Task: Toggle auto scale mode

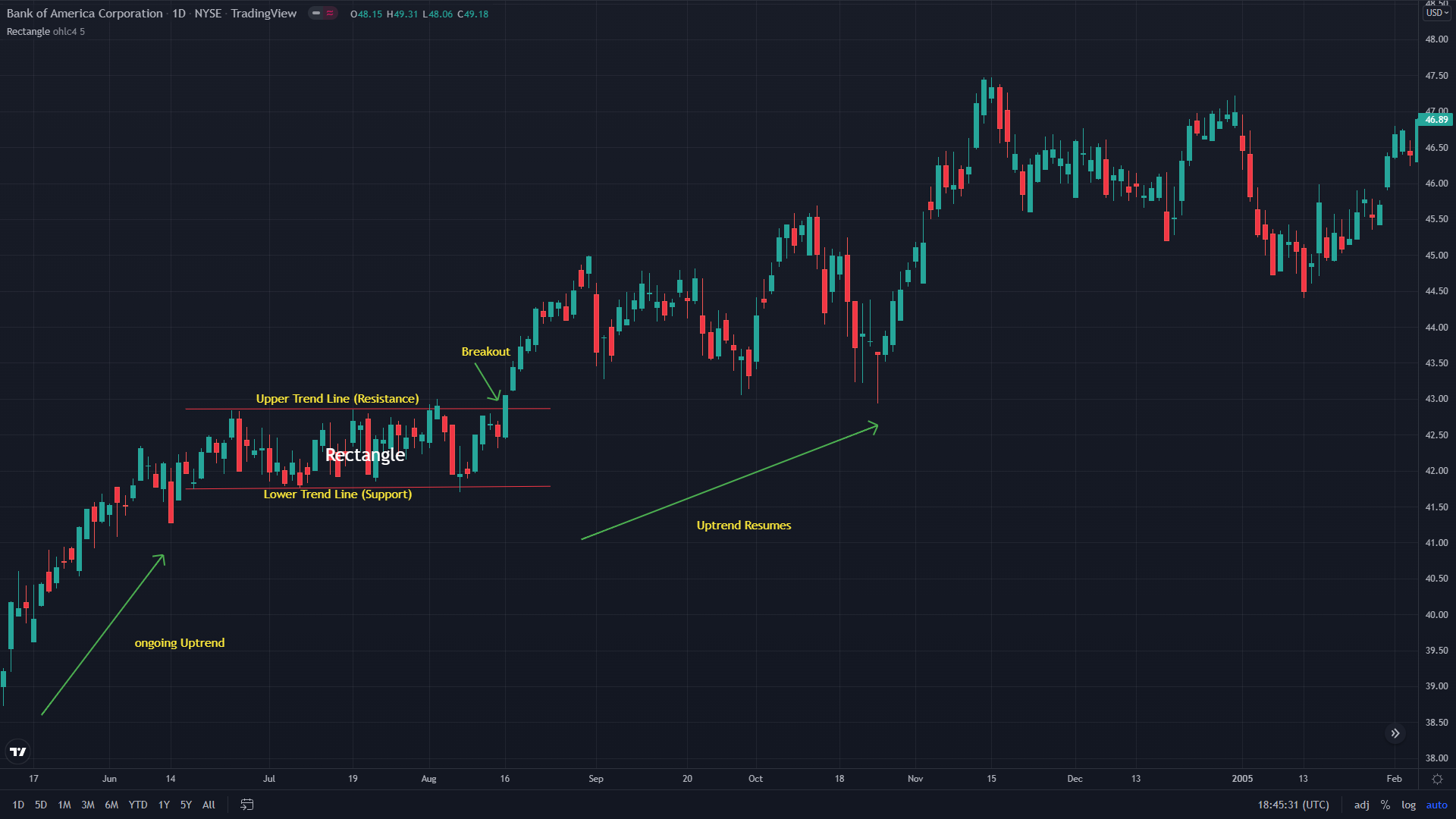Action: [1436, 805]
